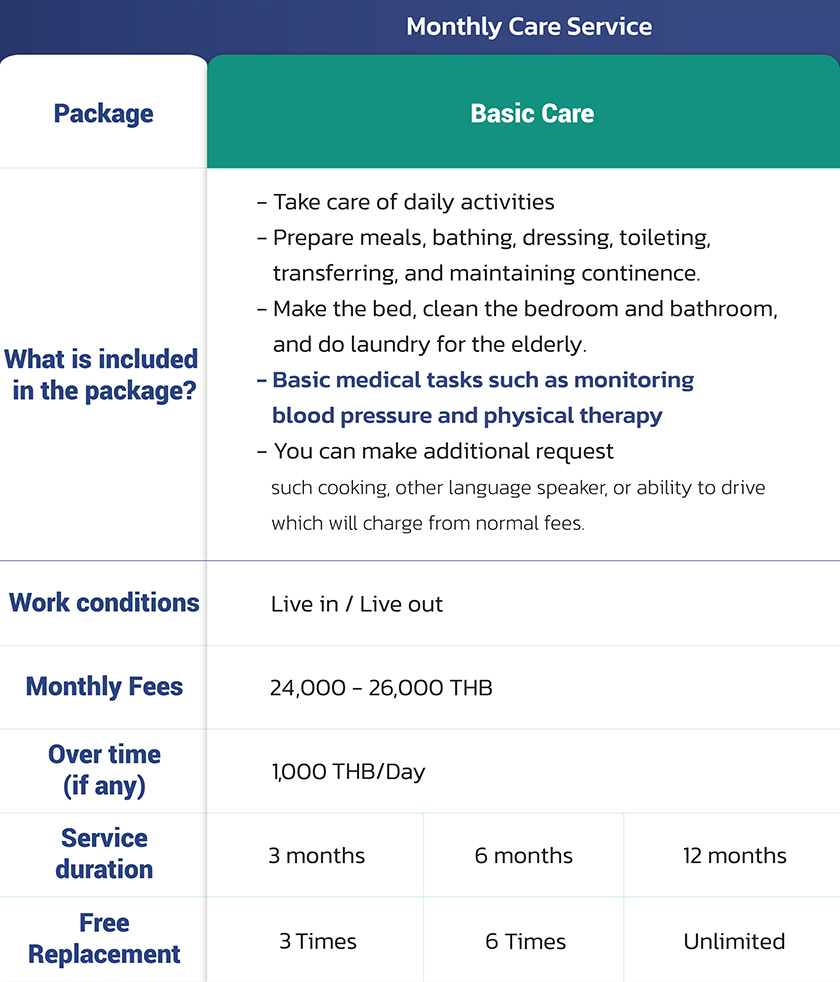The image size is (840, 982).
Task: Click the '3 Times' free replacement cell
Action: 318,941
